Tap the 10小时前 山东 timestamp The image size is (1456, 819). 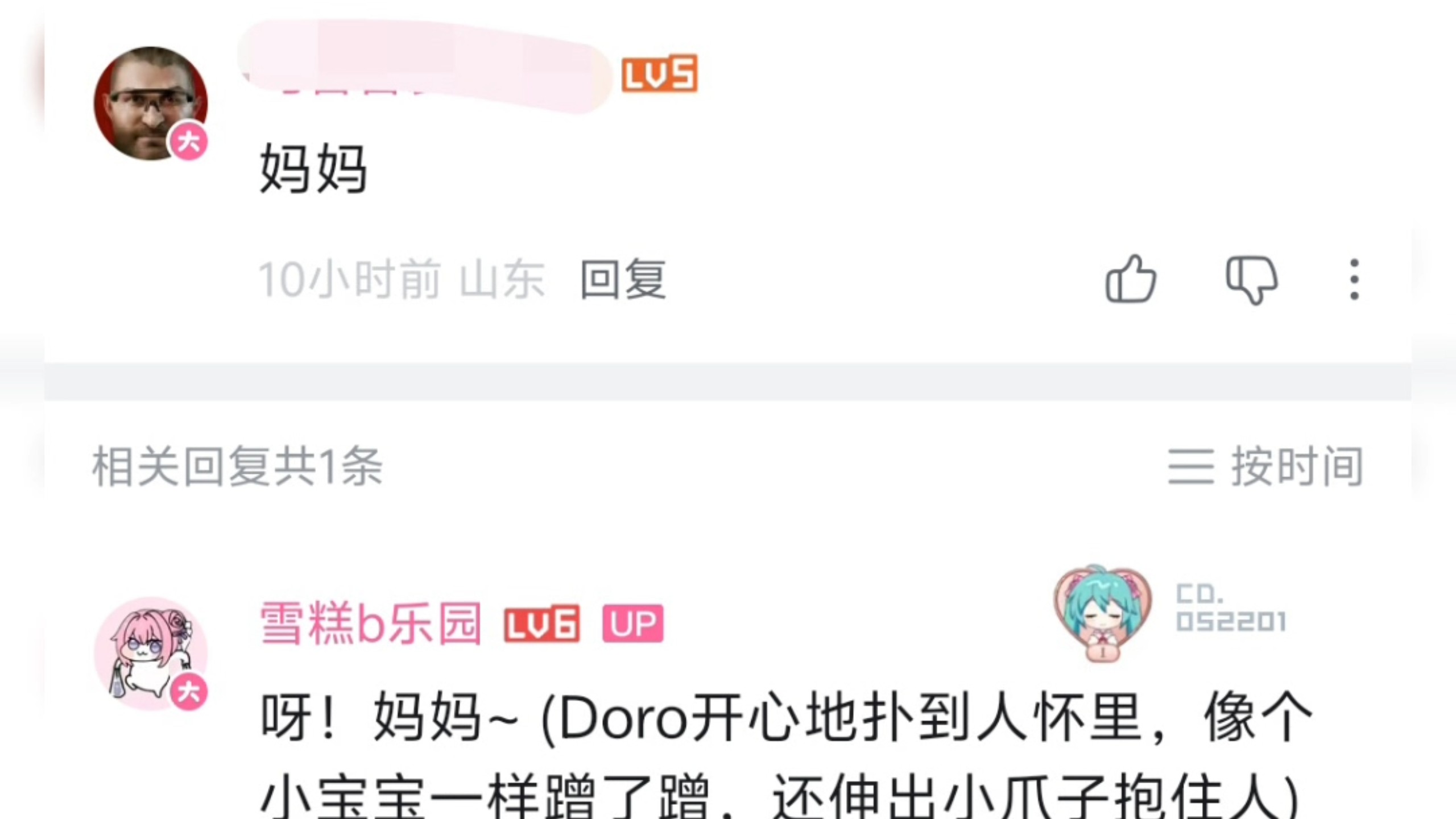[x=402, y=279]
